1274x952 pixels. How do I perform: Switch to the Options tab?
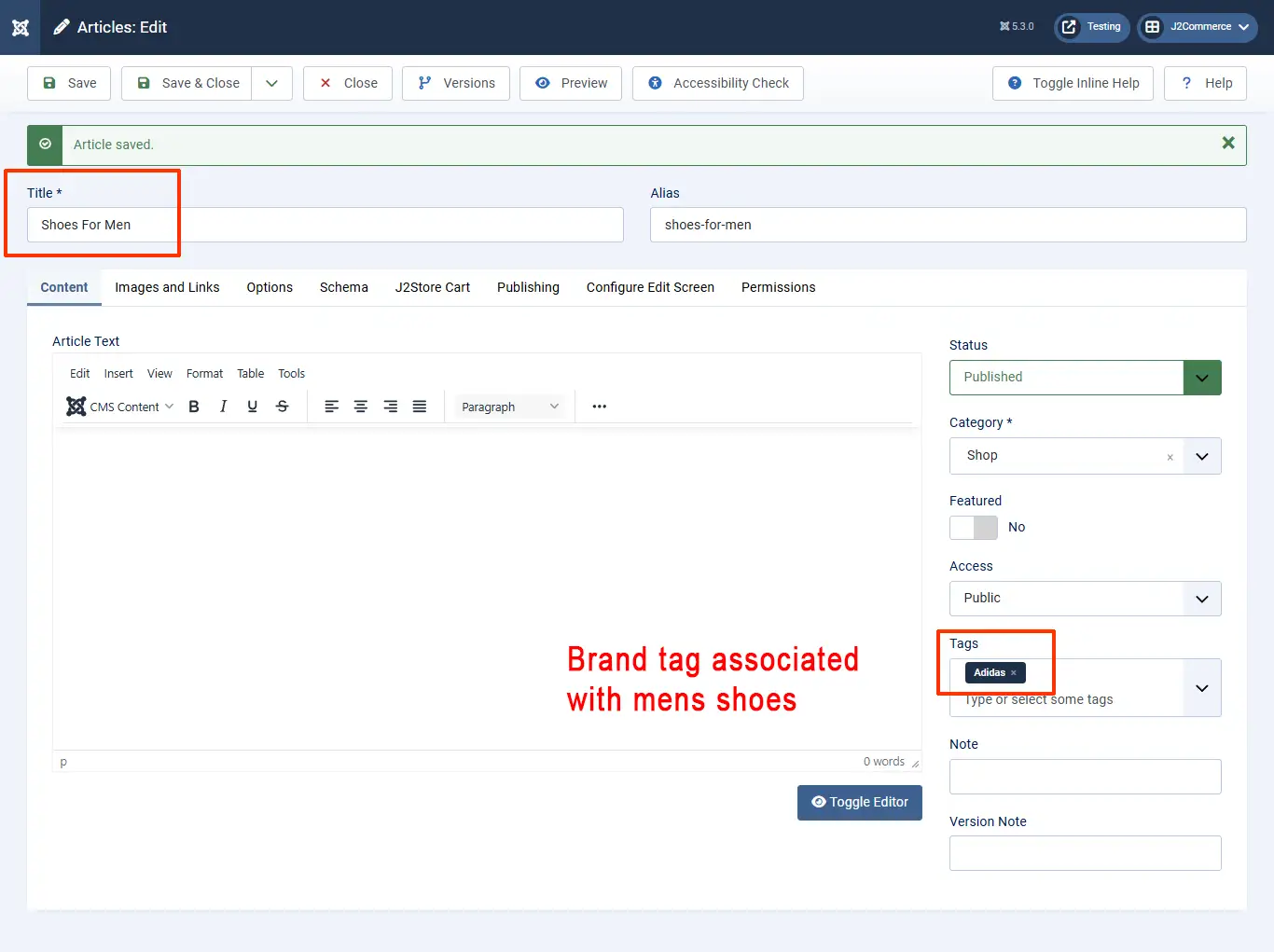270,287
